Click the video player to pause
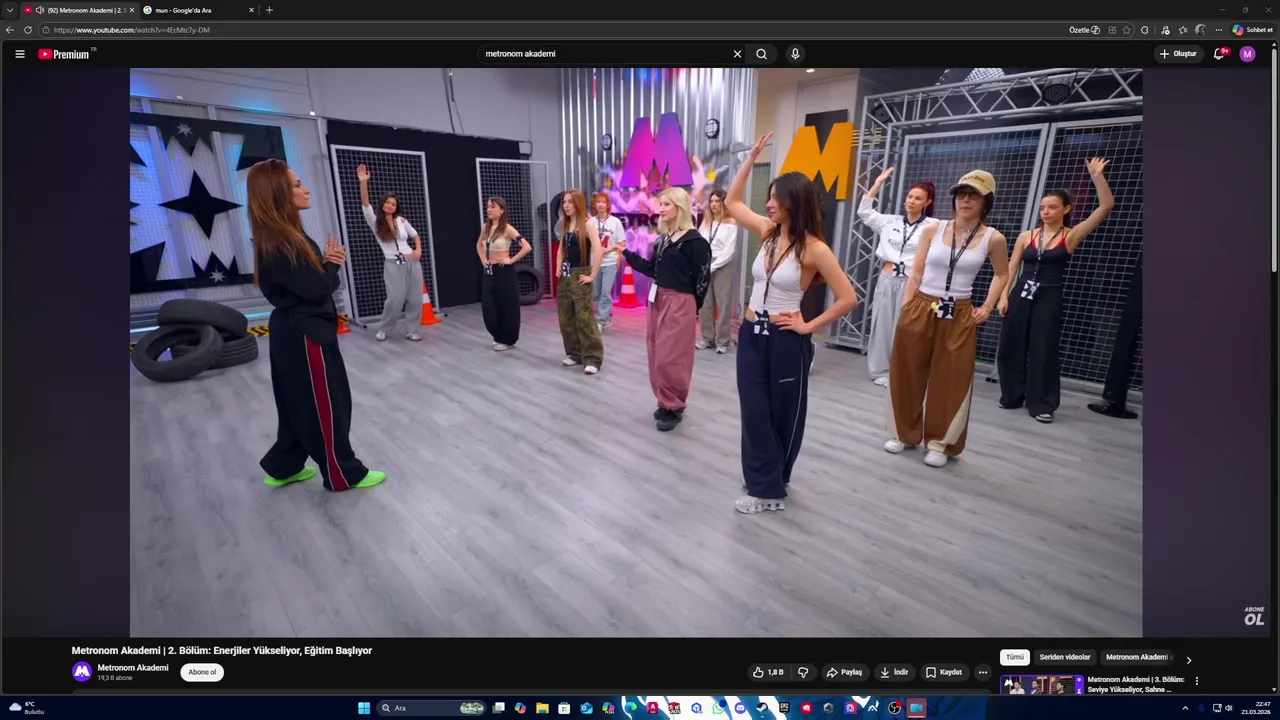This screenshot has width=1280, height=720. point(636,352)
